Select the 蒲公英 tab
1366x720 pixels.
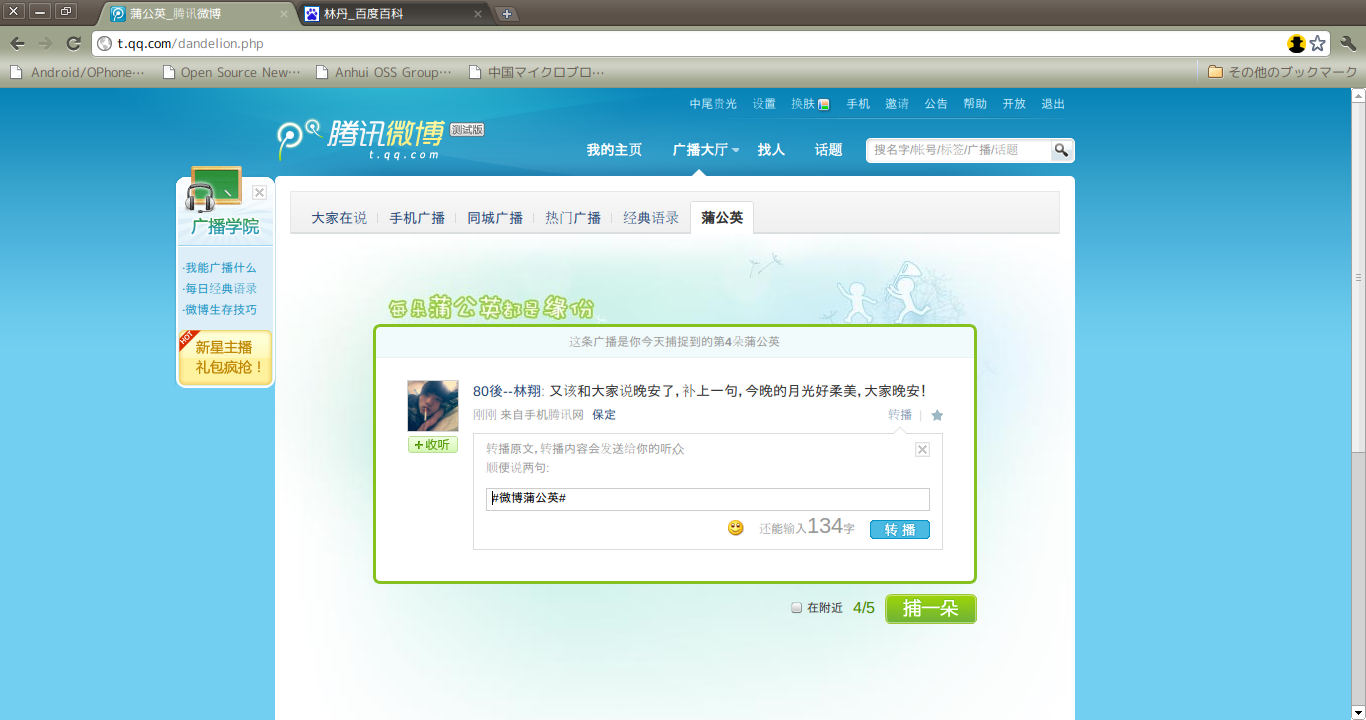[722, 218]
